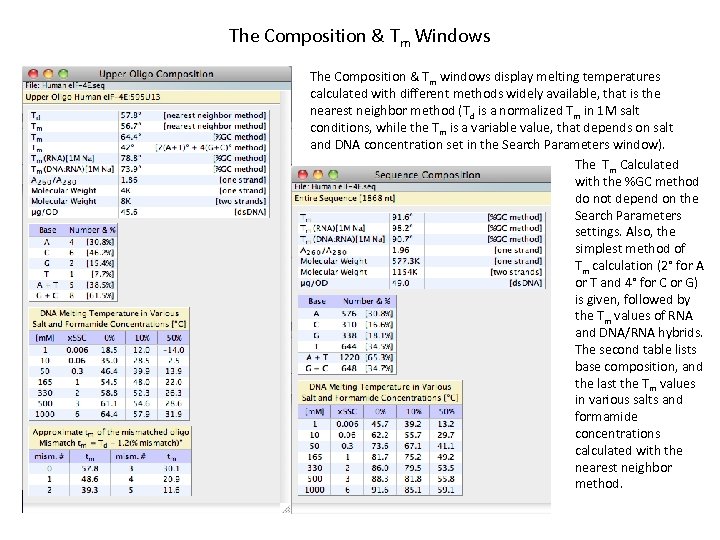
Task: Select A+T row showing [38.5%]
Action: pyautogui.click(x=73, y=285)
